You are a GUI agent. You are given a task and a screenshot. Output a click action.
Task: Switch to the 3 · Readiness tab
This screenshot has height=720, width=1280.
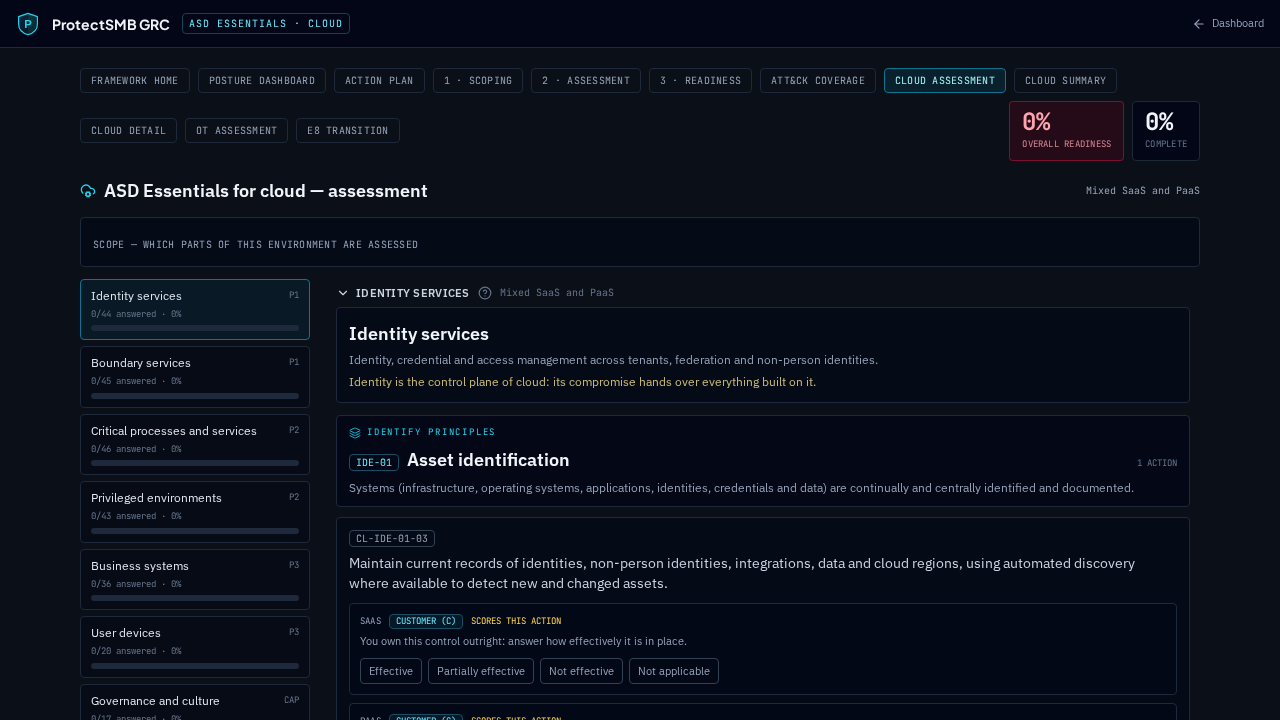pos(700,81)
